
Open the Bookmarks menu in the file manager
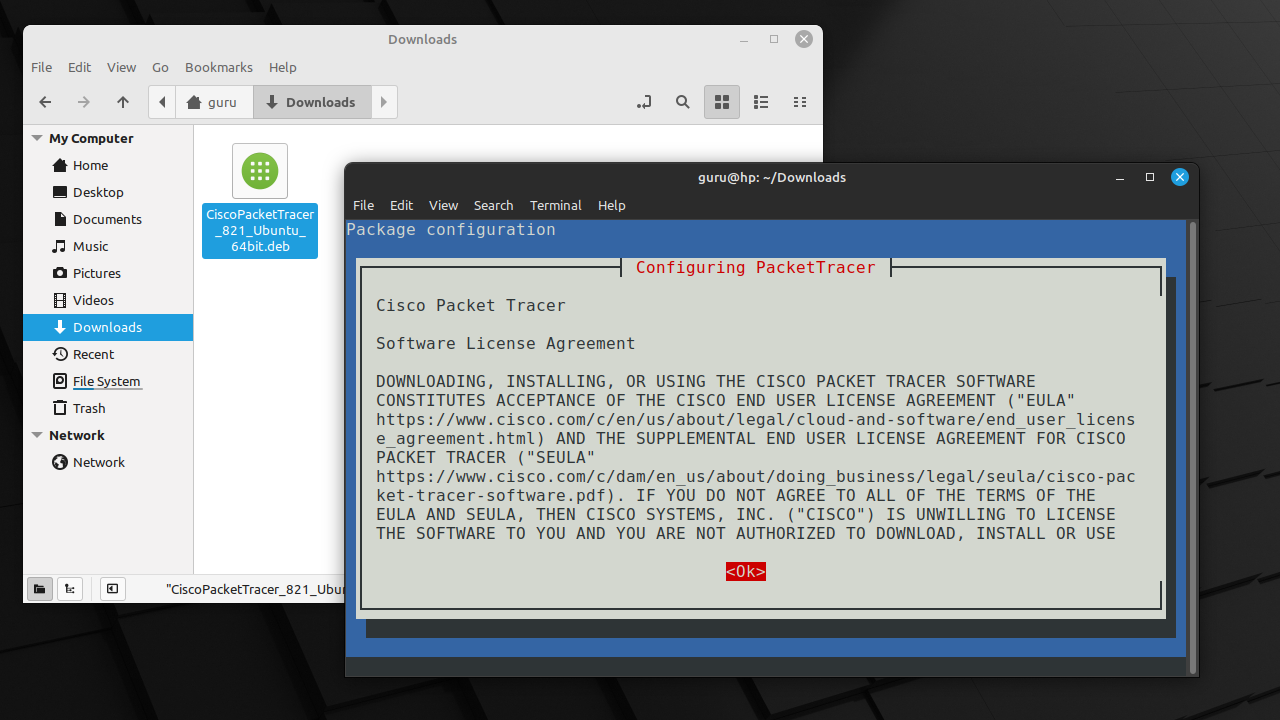point(219,67)
